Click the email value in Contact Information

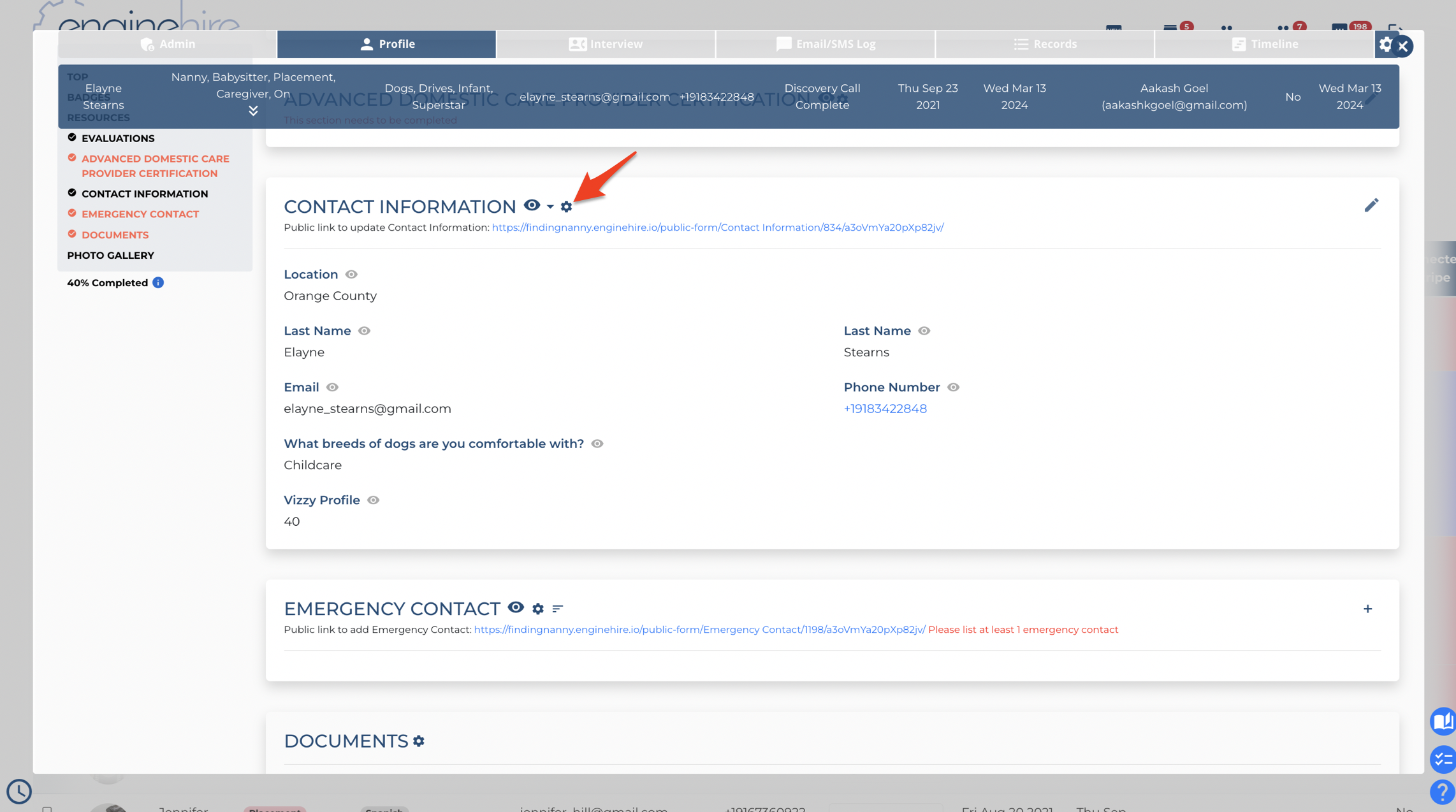click(367, 409)
